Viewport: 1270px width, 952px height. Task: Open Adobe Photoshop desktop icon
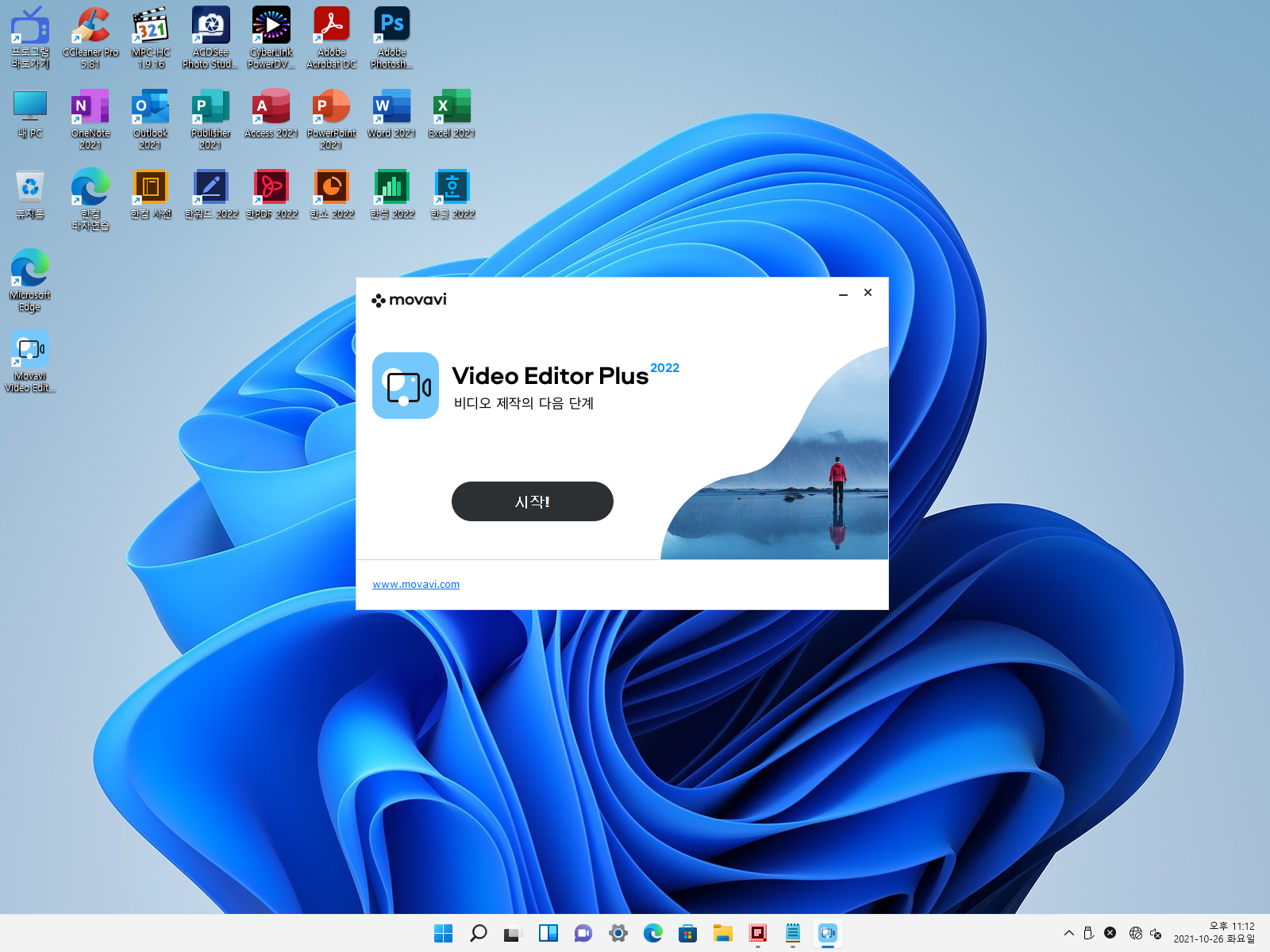click(x=391, y=38)
